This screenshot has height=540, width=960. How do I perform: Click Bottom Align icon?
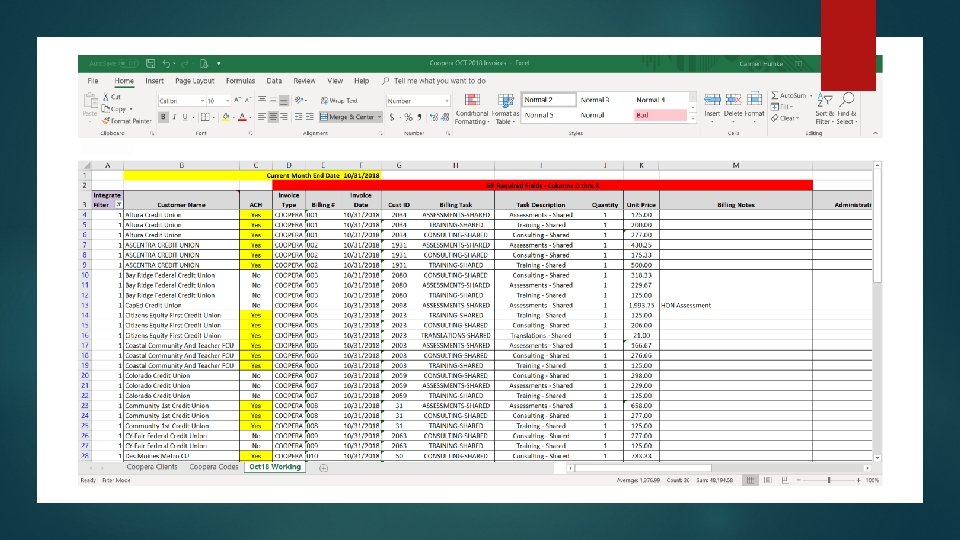point(284,100)
